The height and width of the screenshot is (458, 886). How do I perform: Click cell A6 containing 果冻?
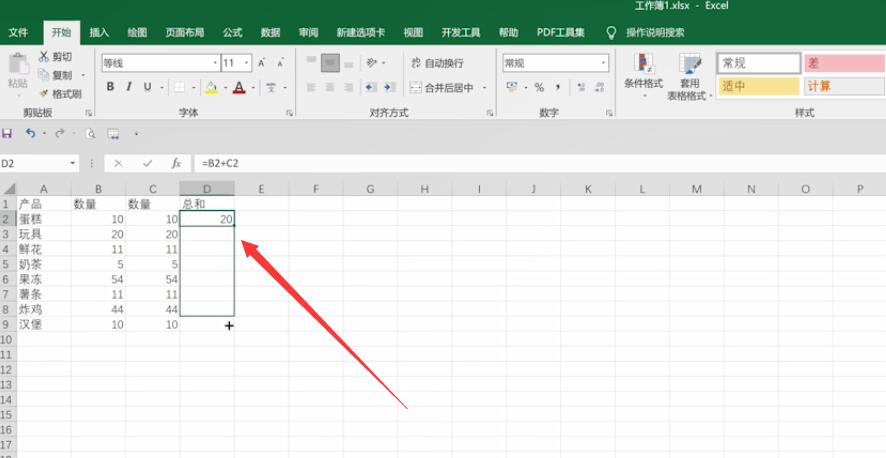click(x=44, y=279)
